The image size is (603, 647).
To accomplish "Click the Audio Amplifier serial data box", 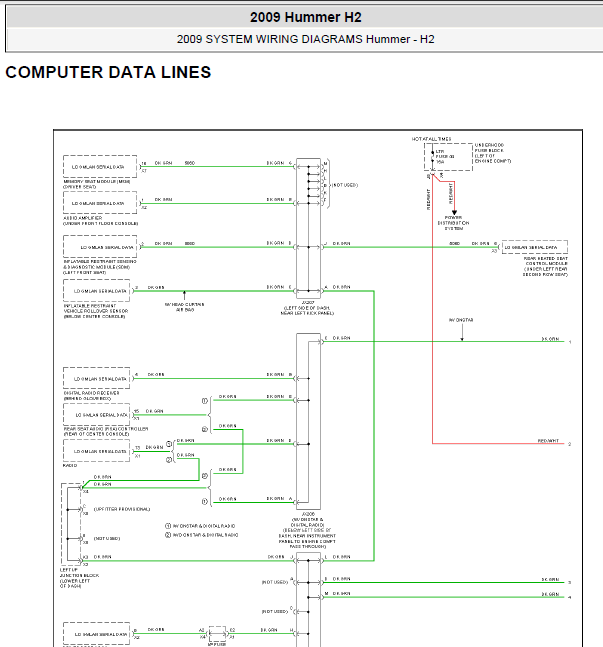I will tap(100, 203).
